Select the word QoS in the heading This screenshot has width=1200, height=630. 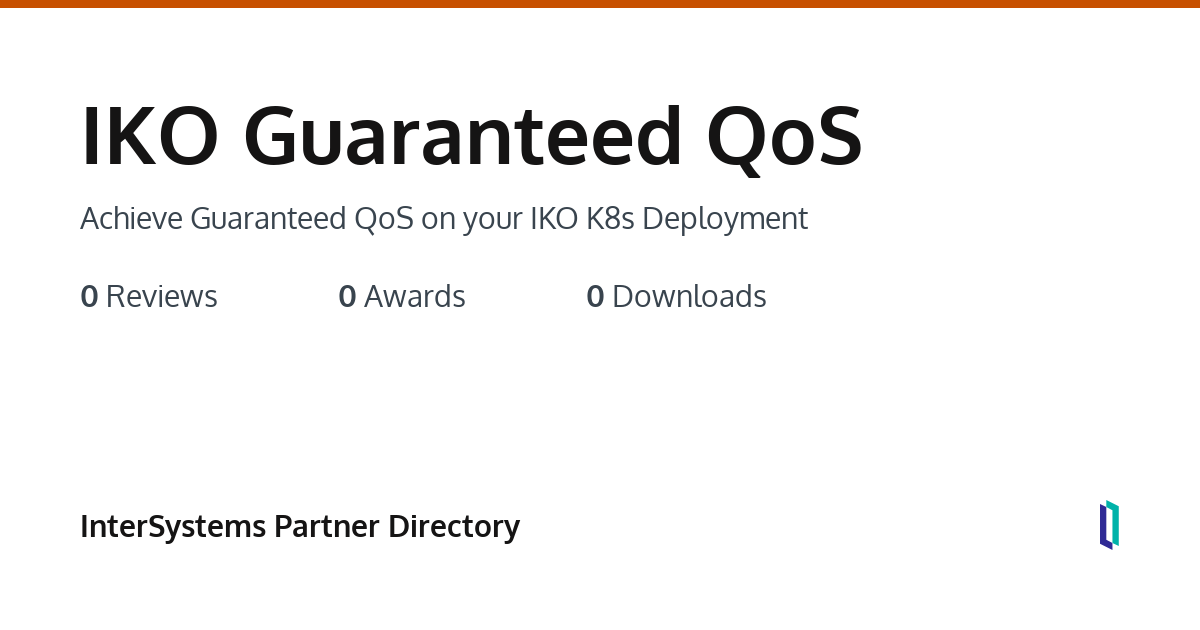click(784, 136)
